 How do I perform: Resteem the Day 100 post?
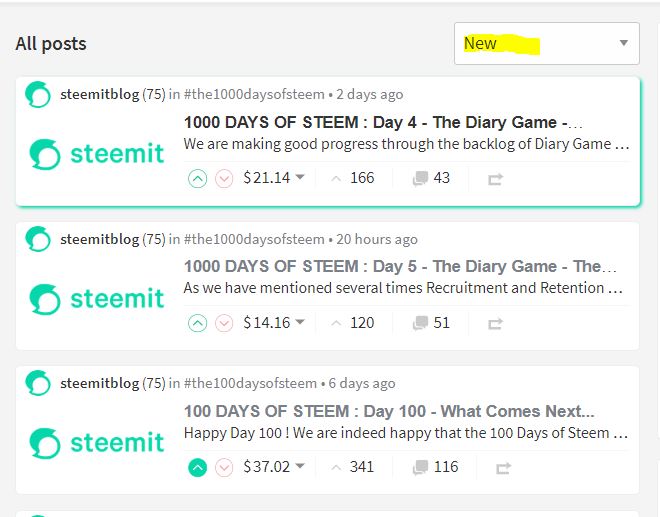(x=503, y=468)
